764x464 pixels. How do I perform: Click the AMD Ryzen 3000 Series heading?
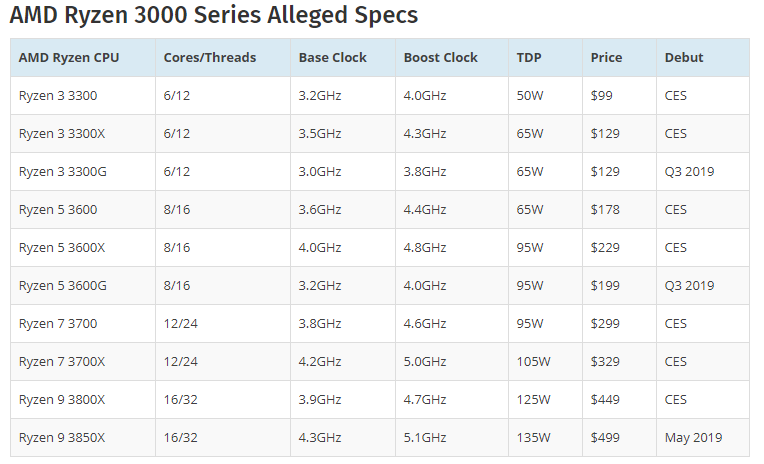pyautogui.click(x=214, y=15)
